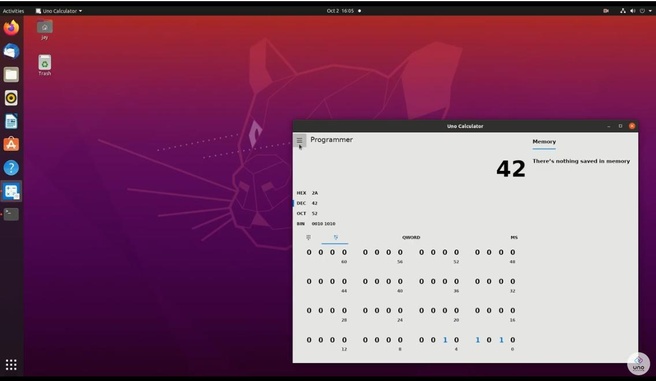Screen dimensions: 656x381
Task: Click the Uno Calculator window title bar
Action: tap(465, 126)
